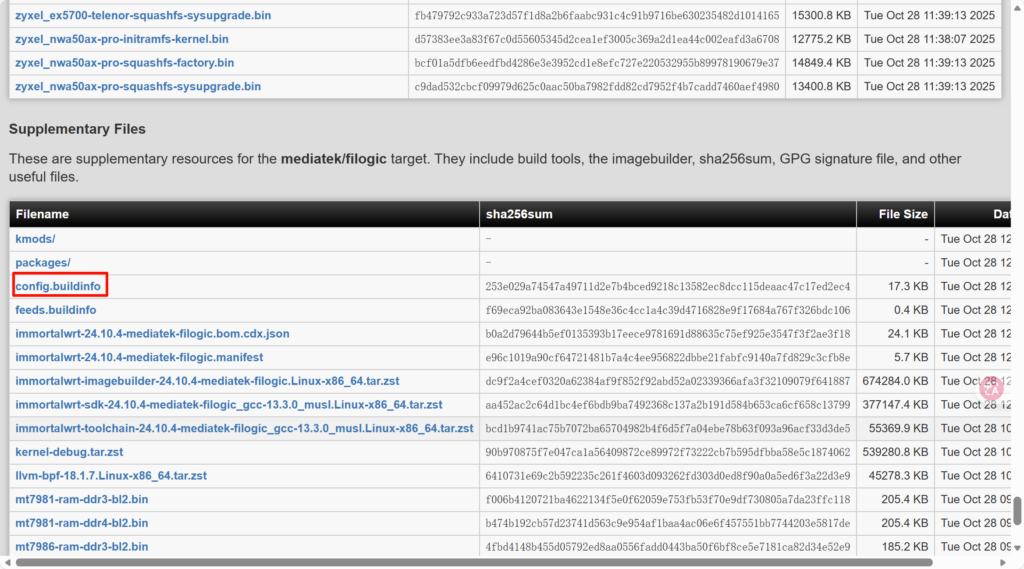
Task: Download mt7981-ram-ddr3-bl2.bin
Action: coord(82,499)
